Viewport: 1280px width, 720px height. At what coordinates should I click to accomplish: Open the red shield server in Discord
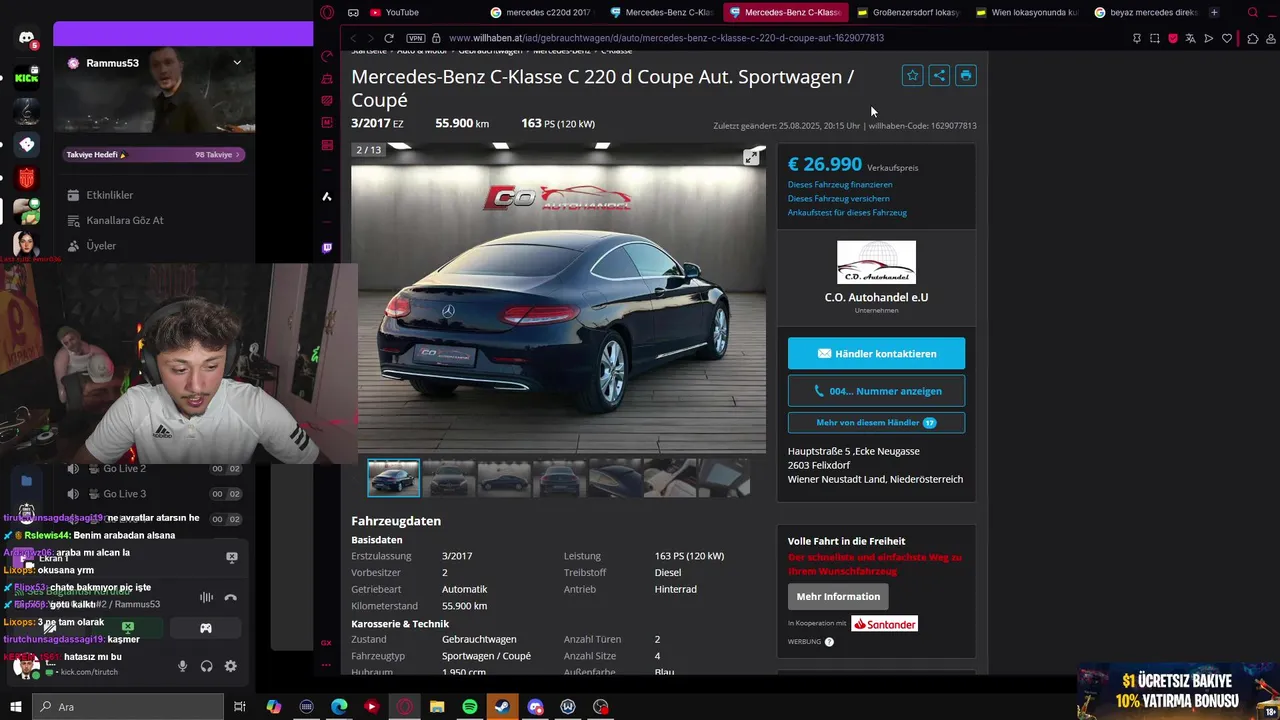27,178
